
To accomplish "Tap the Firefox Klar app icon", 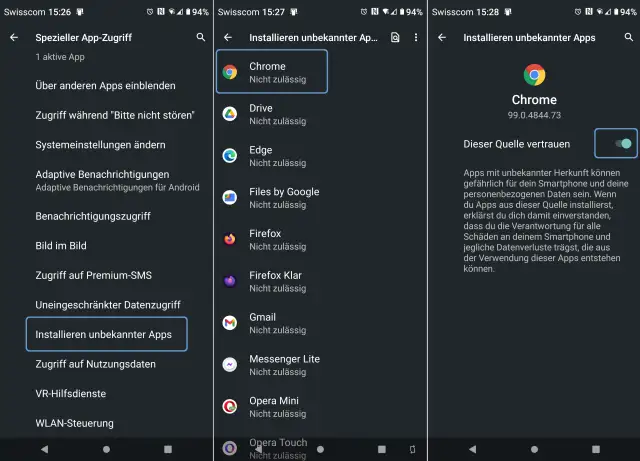I will point(229,281).
